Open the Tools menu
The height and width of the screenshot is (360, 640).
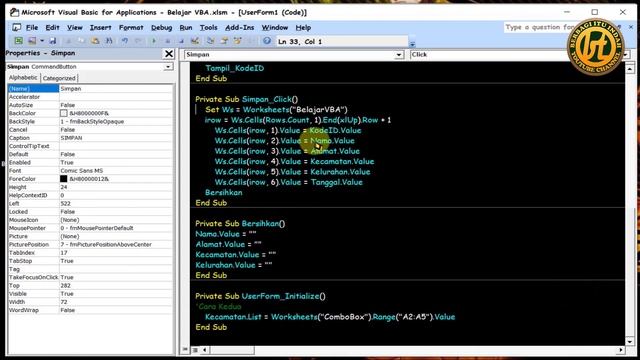(x=209, y=27)
